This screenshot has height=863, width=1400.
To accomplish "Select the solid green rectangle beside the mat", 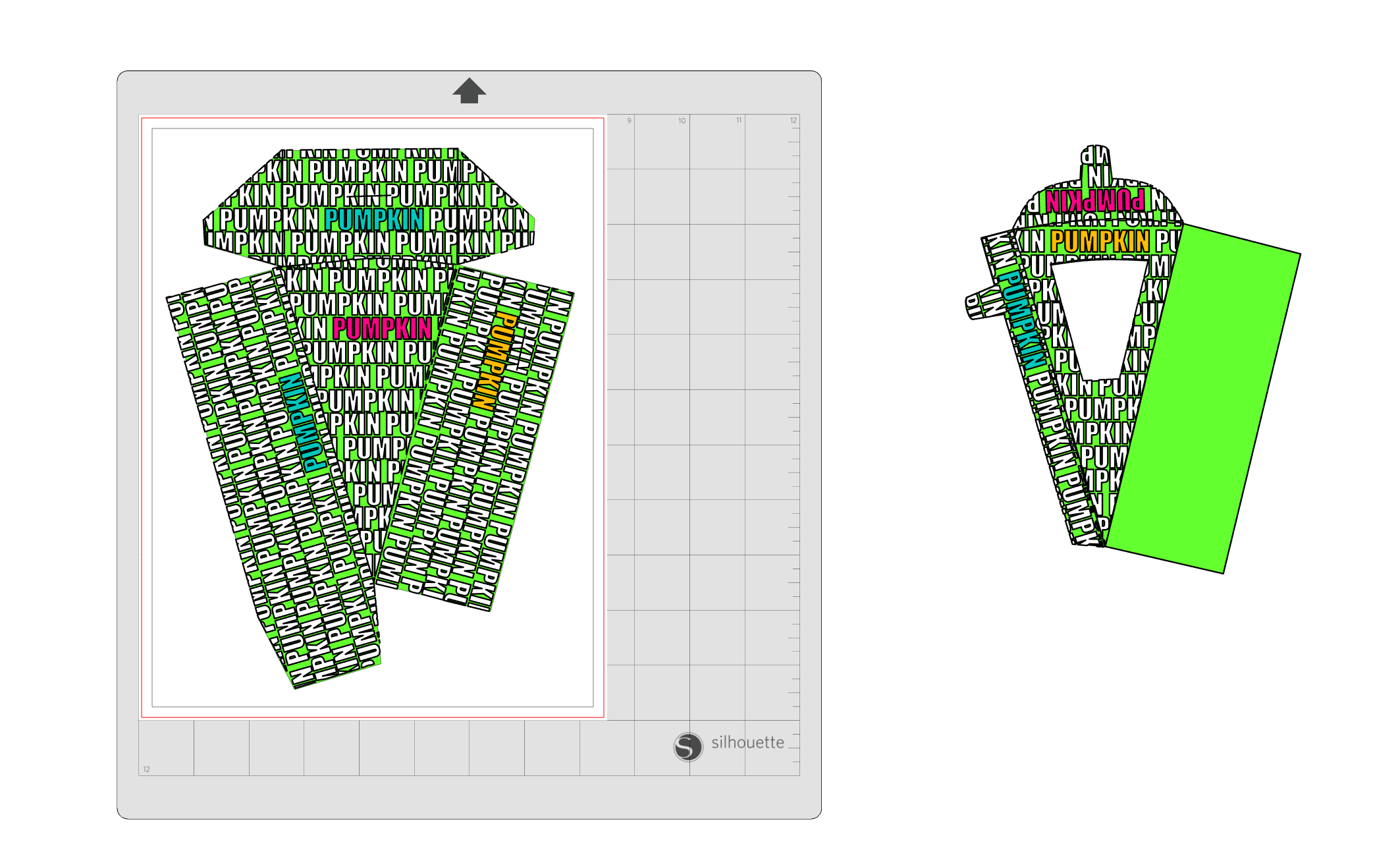I will tap(1204, 399).
